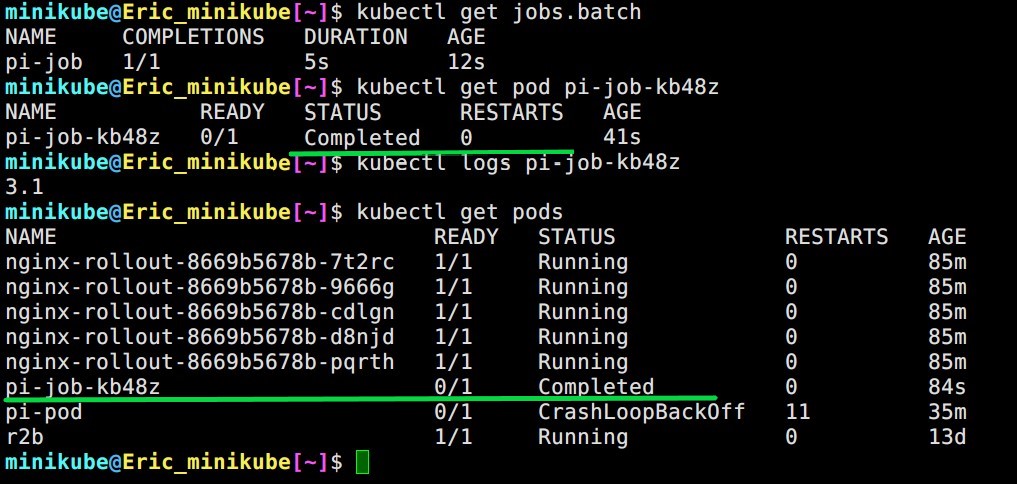The image size is (1017, 484).
Task: Click the Running status of nginx-rollout 7t2rc
Action: tap(583, 263)
